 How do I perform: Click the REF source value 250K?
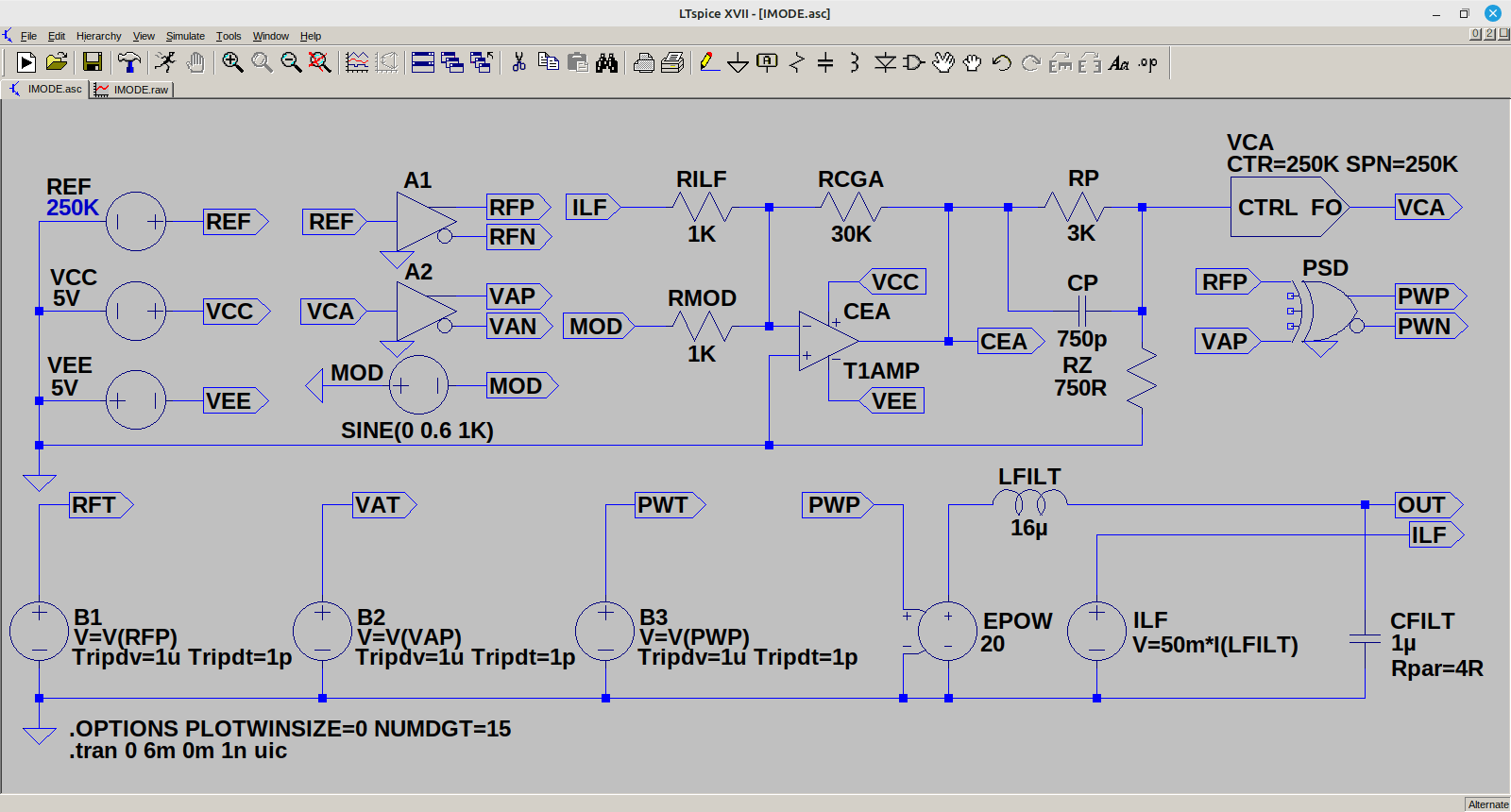coord(73,208)
